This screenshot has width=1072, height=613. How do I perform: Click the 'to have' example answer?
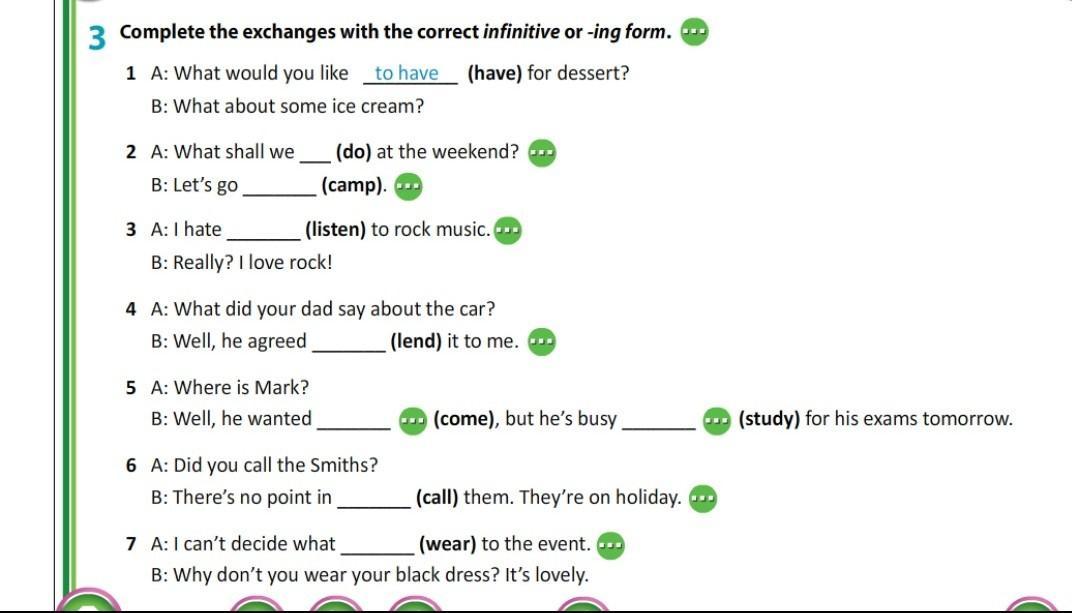click(407, 73)
